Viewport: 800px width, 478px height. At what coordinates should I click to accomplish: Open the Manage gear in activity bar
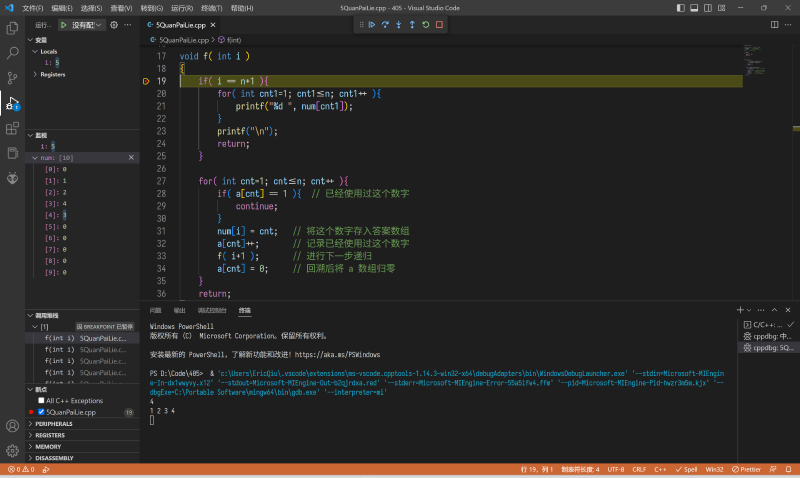coord(12,450)
